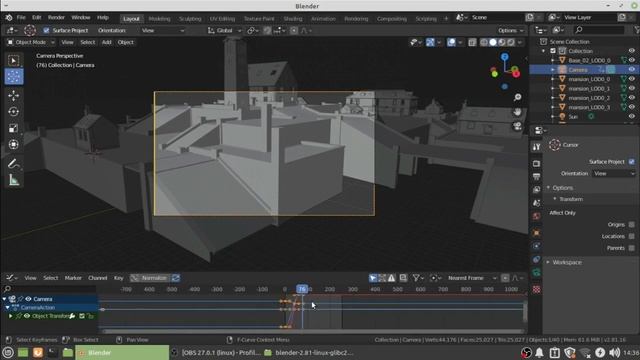640x360 pixels.
Task: Expand the Workspace panel
Action: pyautogui.click(x=567, y=262)
